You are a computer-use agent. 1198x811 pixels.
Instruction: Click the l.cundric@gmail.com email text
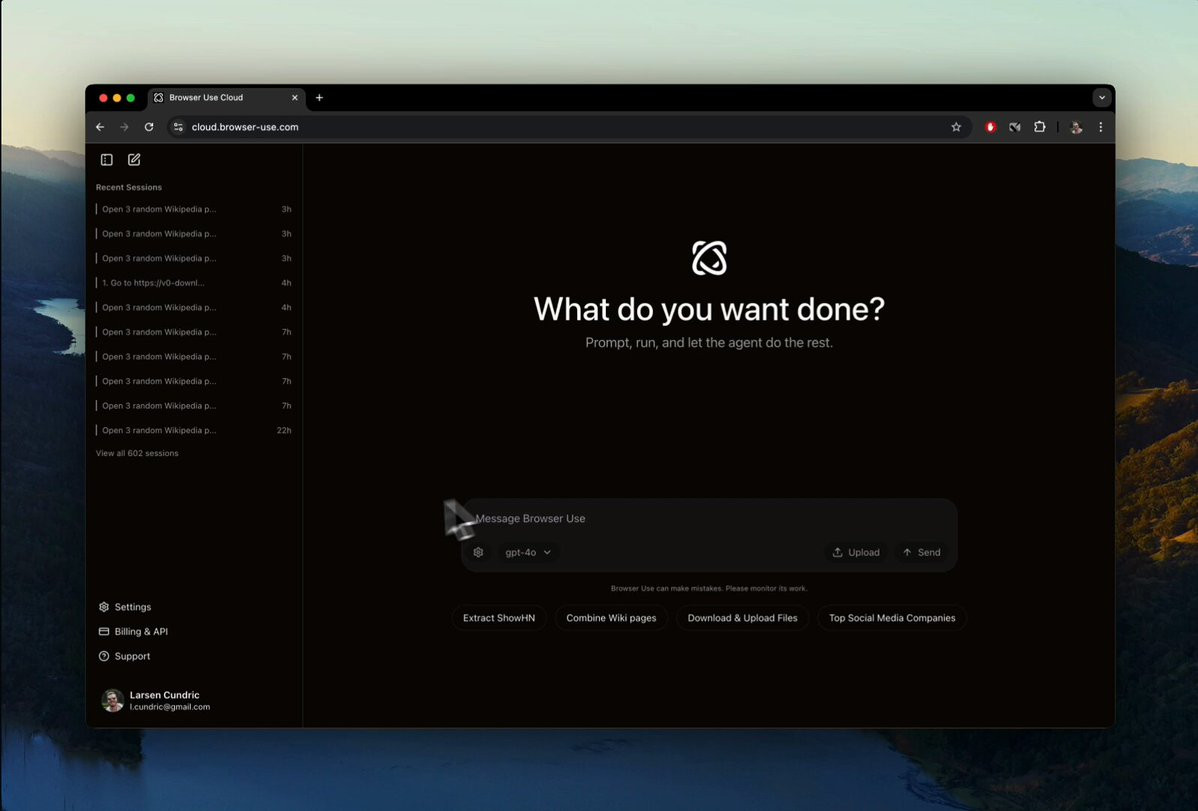point(170,707)
